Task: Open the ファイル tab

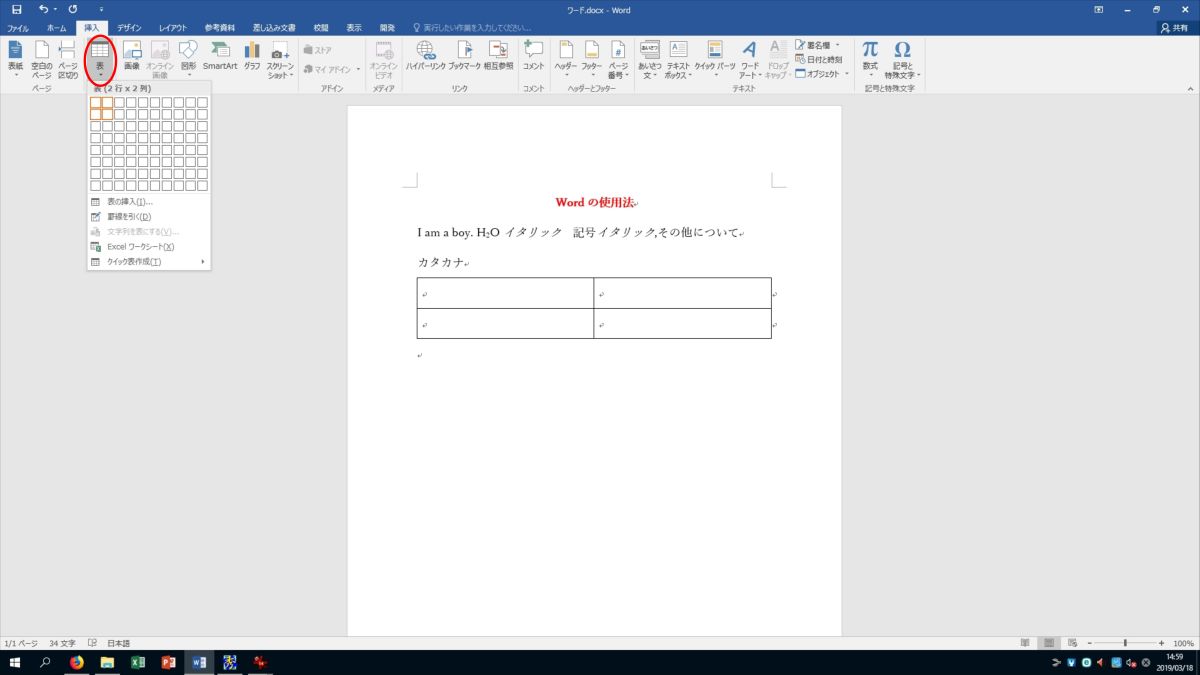Action: tap(18, 28)
